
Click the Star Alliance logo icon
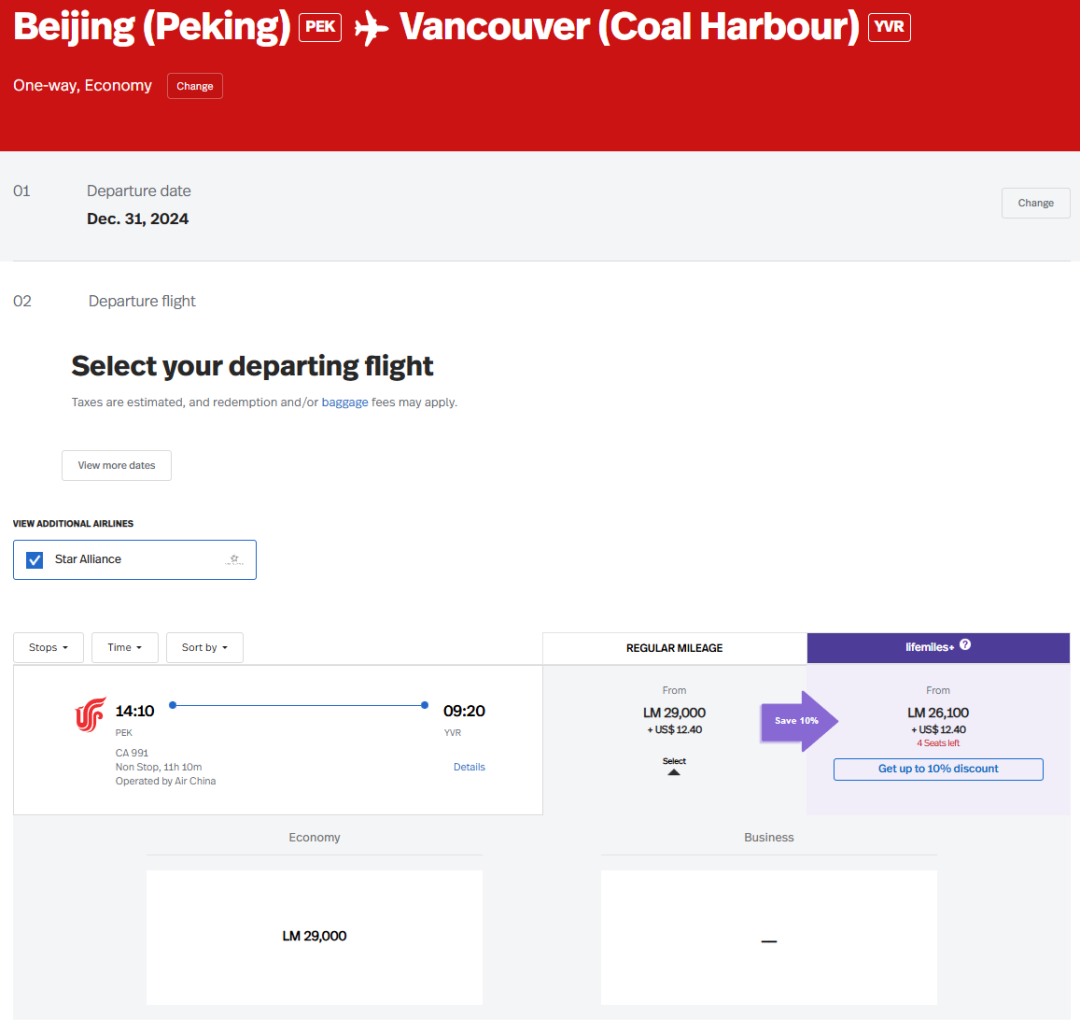tap(234, 560)
